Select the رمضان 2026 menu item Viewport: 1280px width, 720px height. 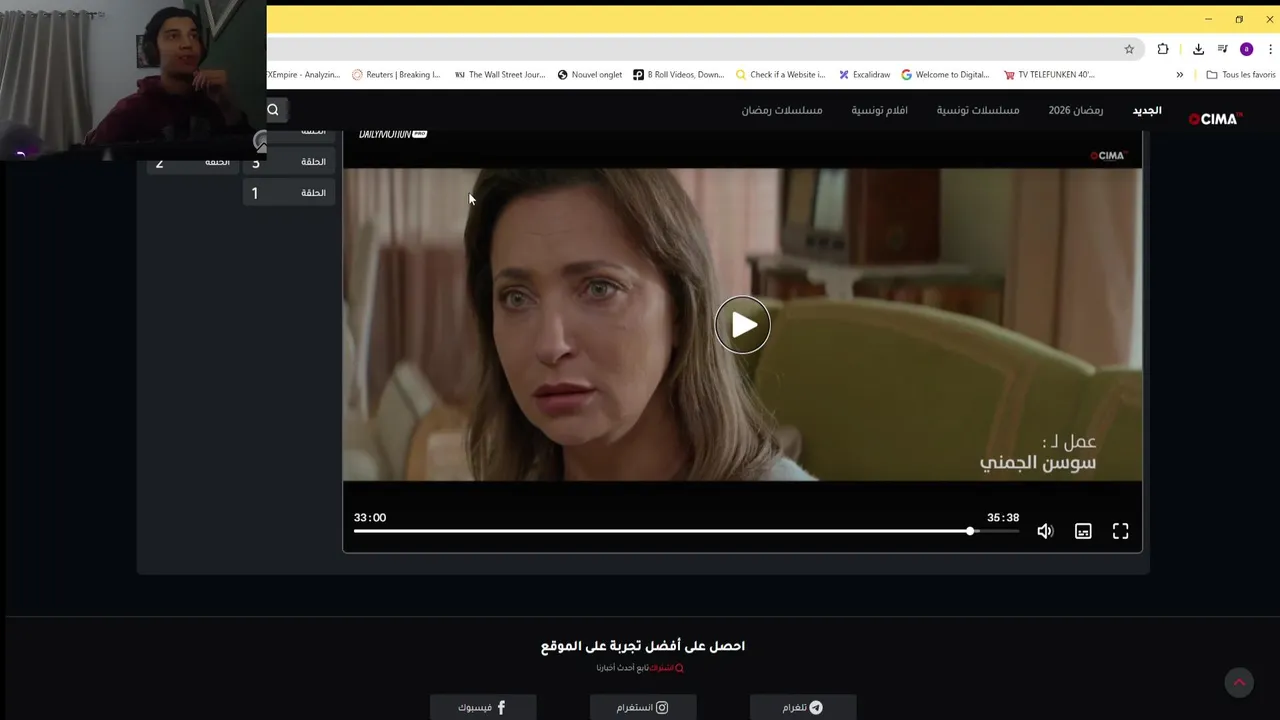(1076, 110)
